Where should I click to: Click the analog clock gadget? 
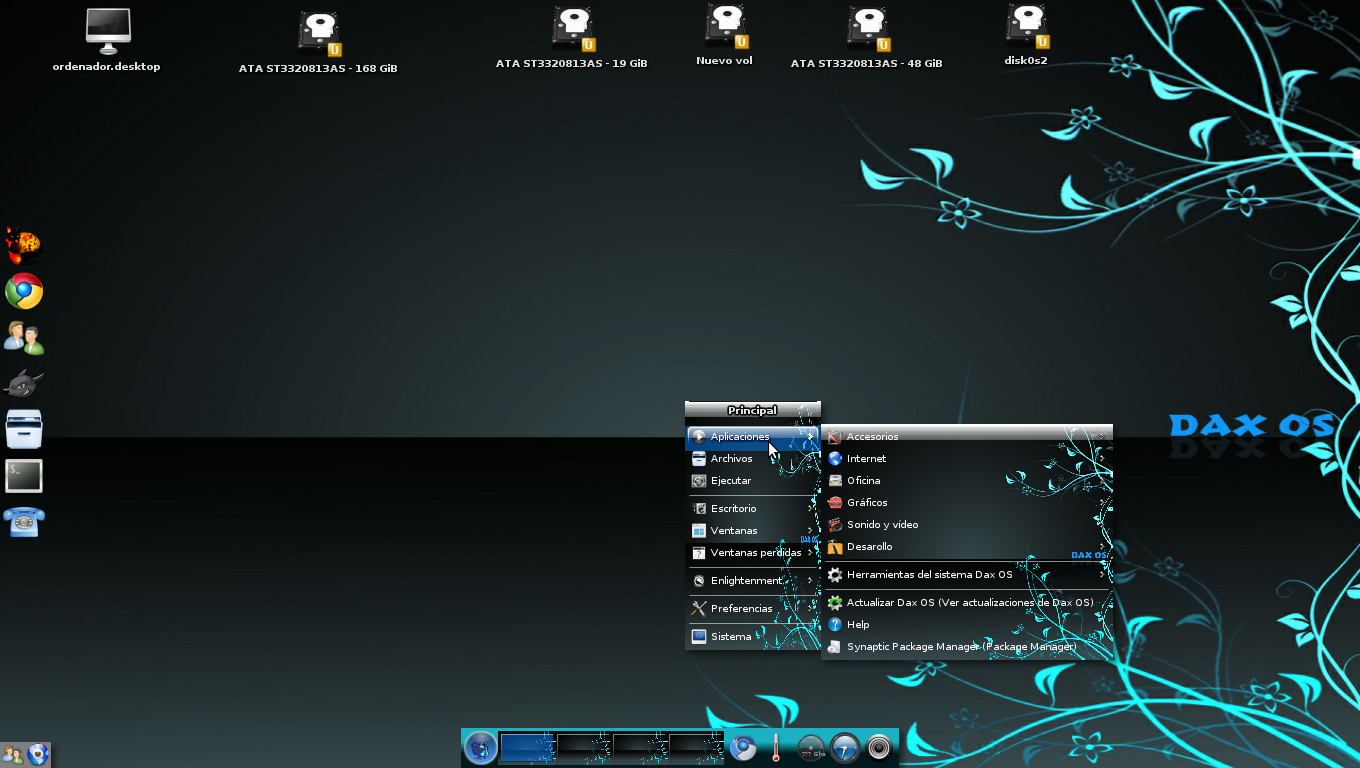(845, 747)
